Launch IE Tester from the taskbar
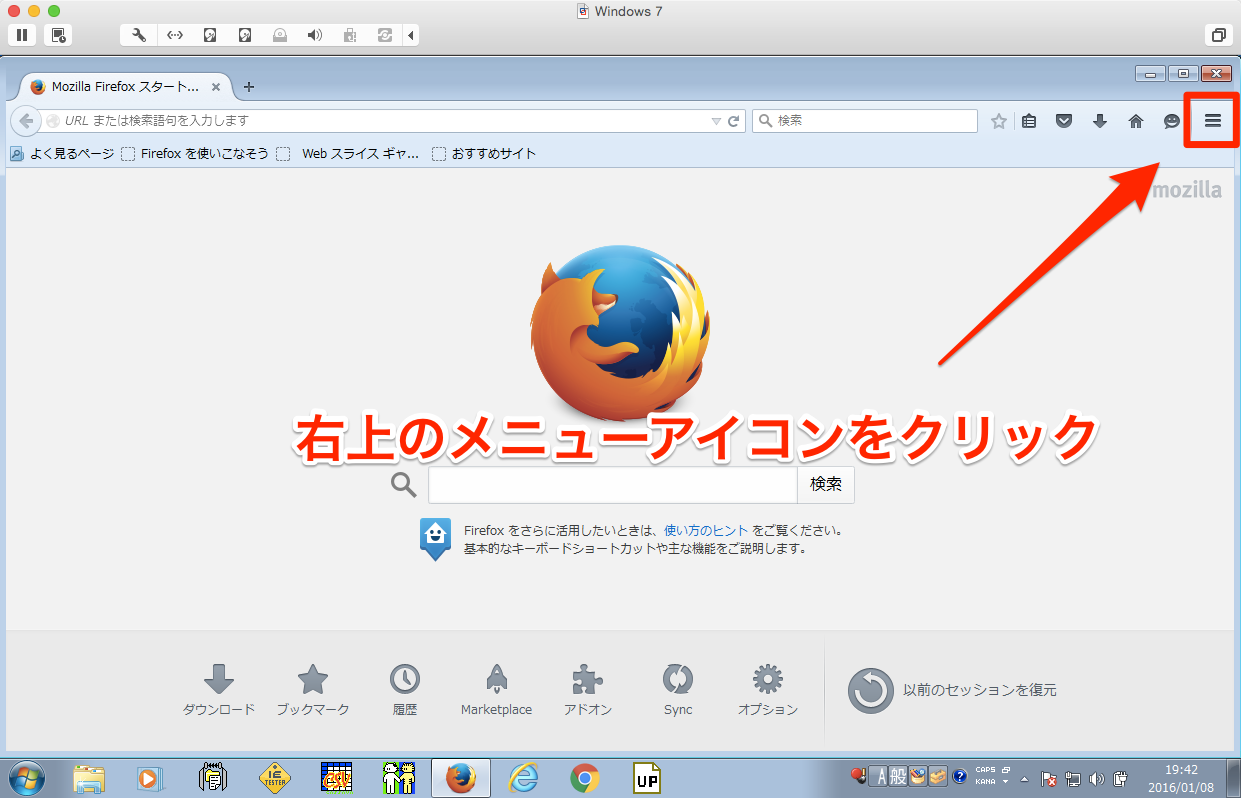The height and width of the screenshot is (798, 1241). (x=274, y=777)
